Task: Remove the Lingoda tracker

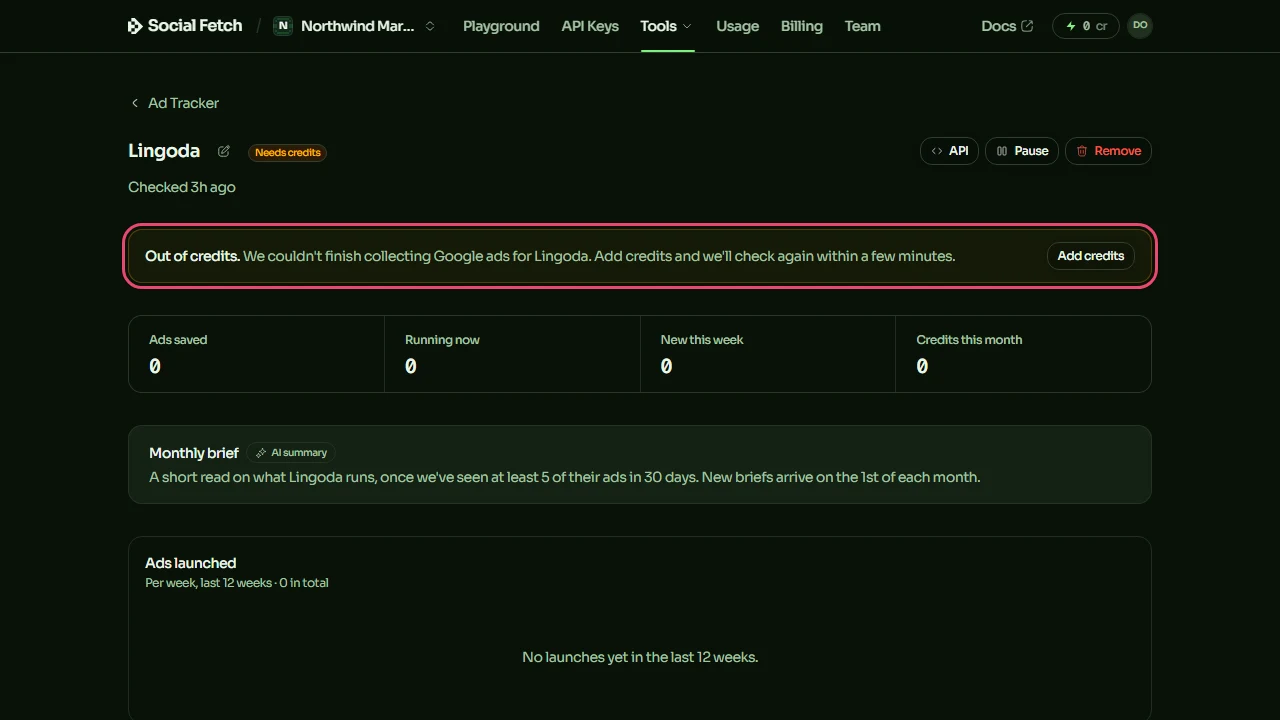Action: (1108, 151)
